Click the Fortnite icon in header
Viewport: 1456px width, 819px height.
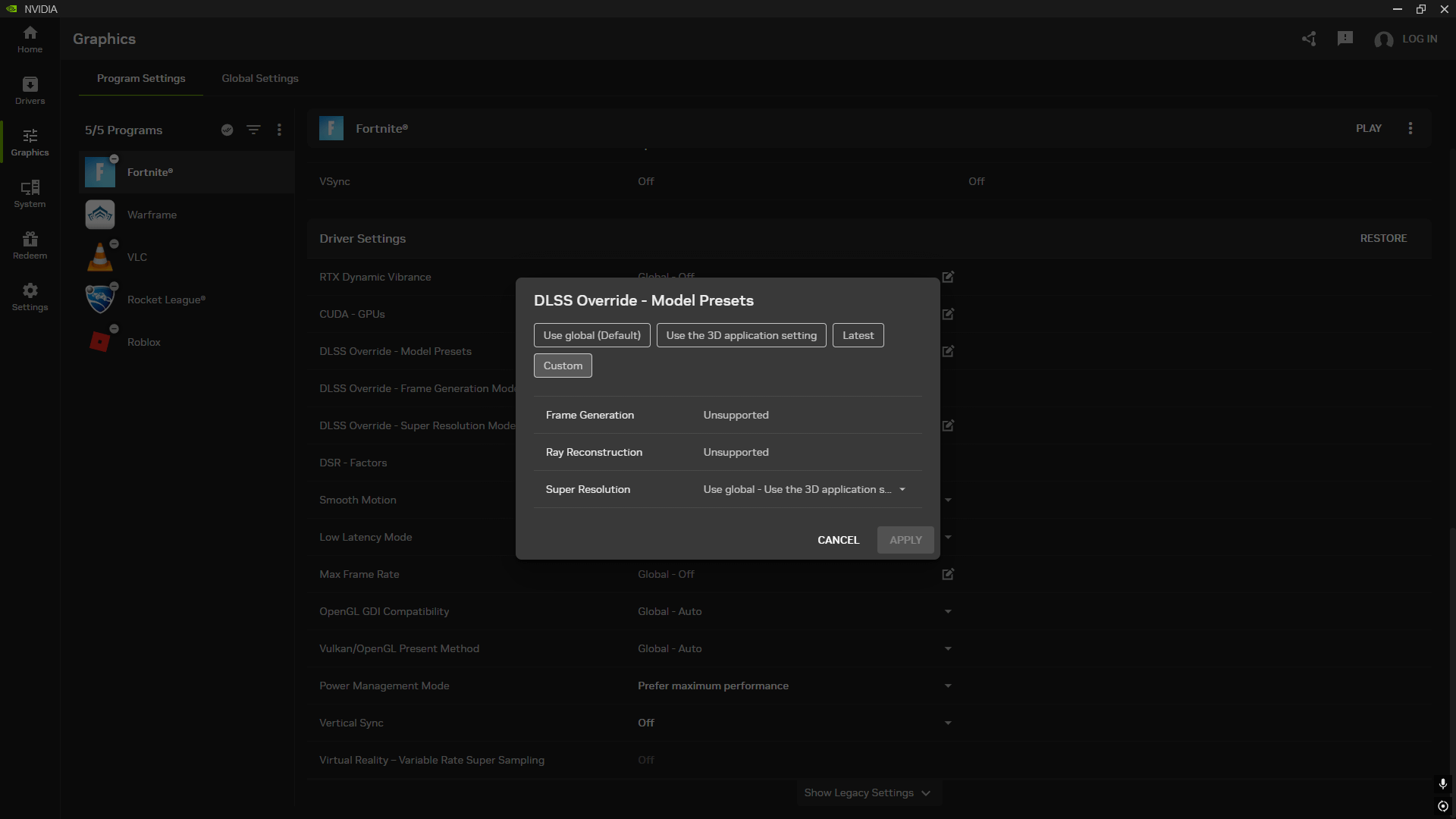pyautogui.click(x=331, y=128)
